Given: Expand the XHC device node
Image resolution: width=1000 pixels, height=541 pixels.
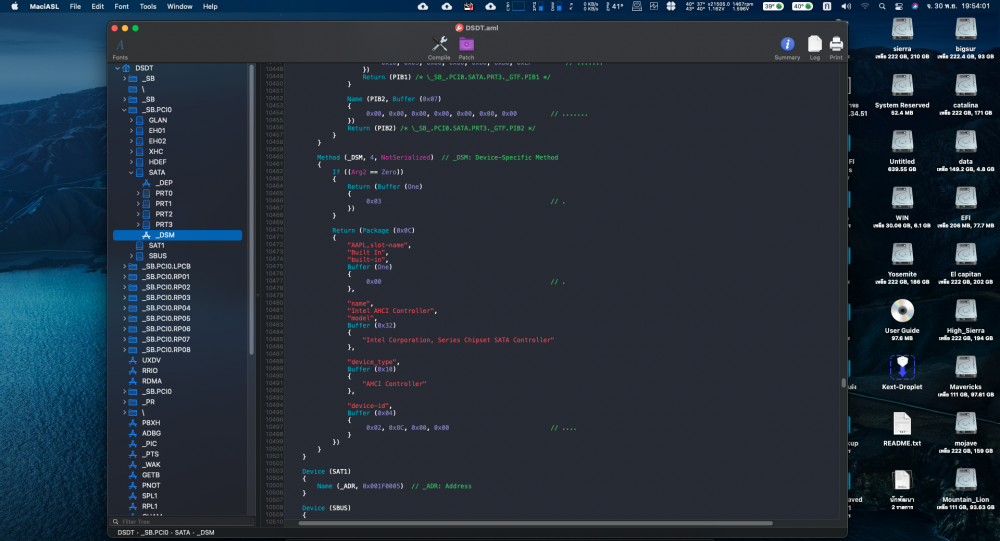Looking at the screenshot, I should pos(131,151).
